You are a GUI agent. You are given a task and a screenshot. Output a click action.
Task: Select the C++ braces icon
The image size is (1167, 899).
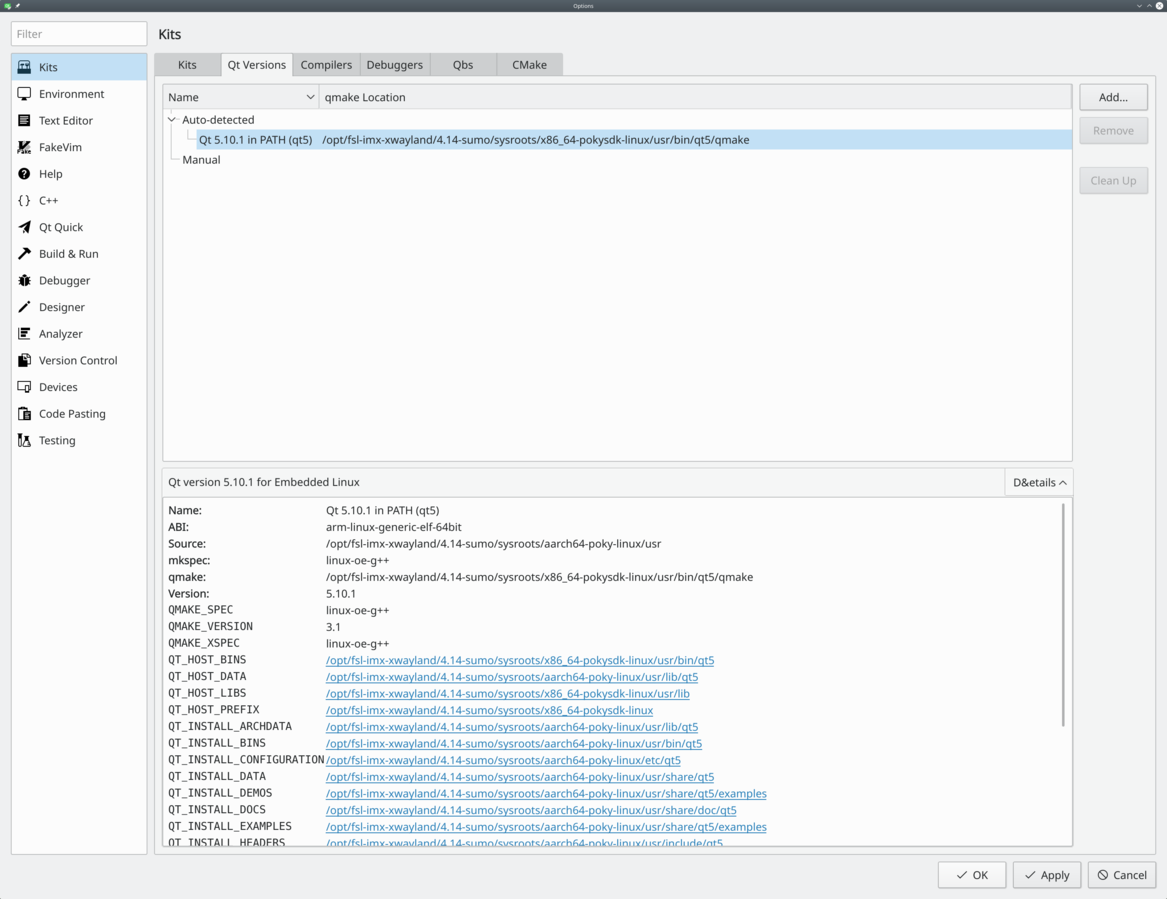pos(25,200)
